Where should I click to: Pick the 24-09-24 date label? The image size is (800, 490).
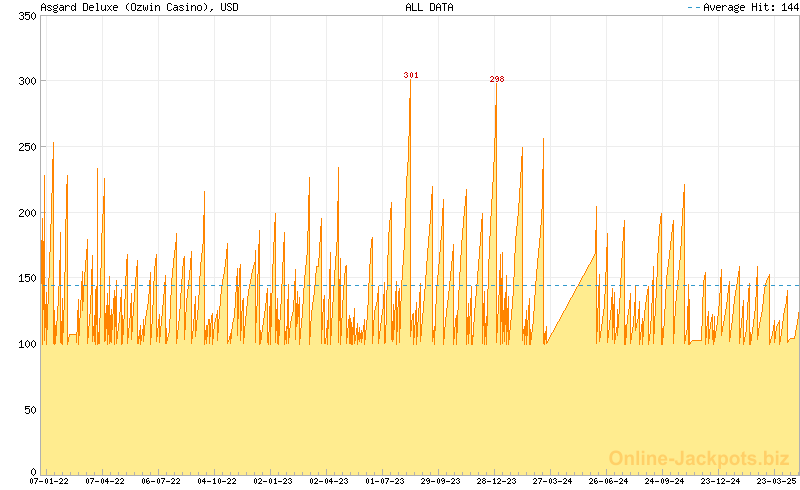(x=664, y=481)
